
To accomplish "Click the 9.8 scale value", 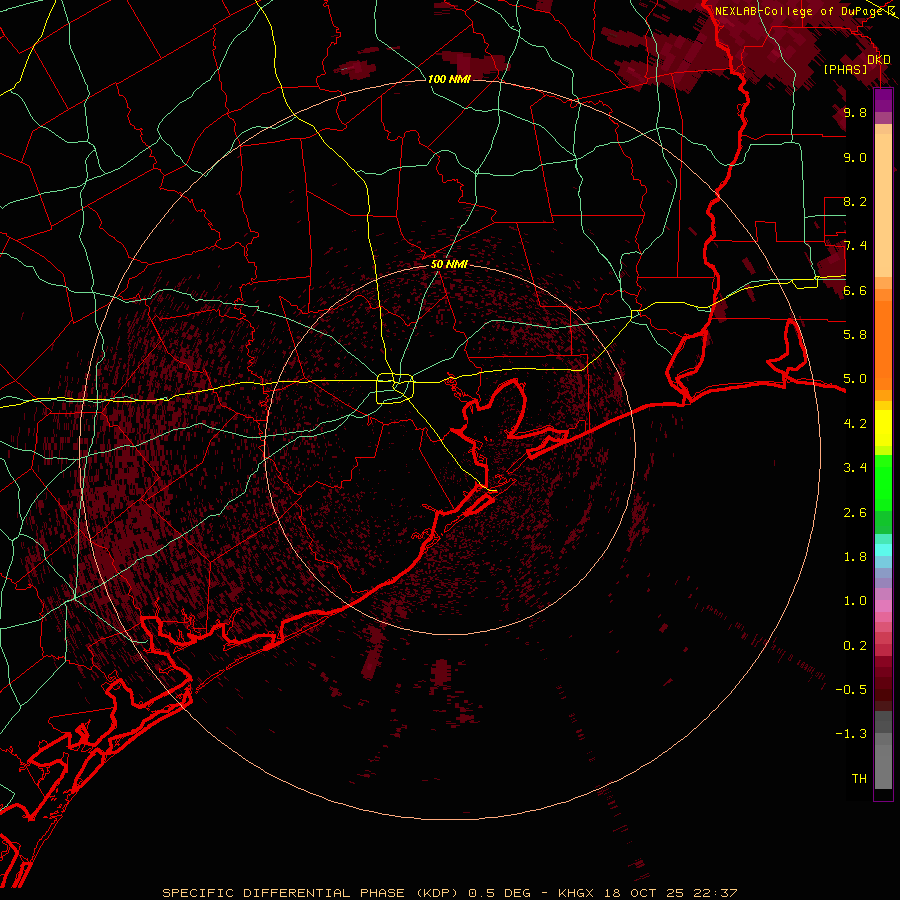I will pos(855,112).
